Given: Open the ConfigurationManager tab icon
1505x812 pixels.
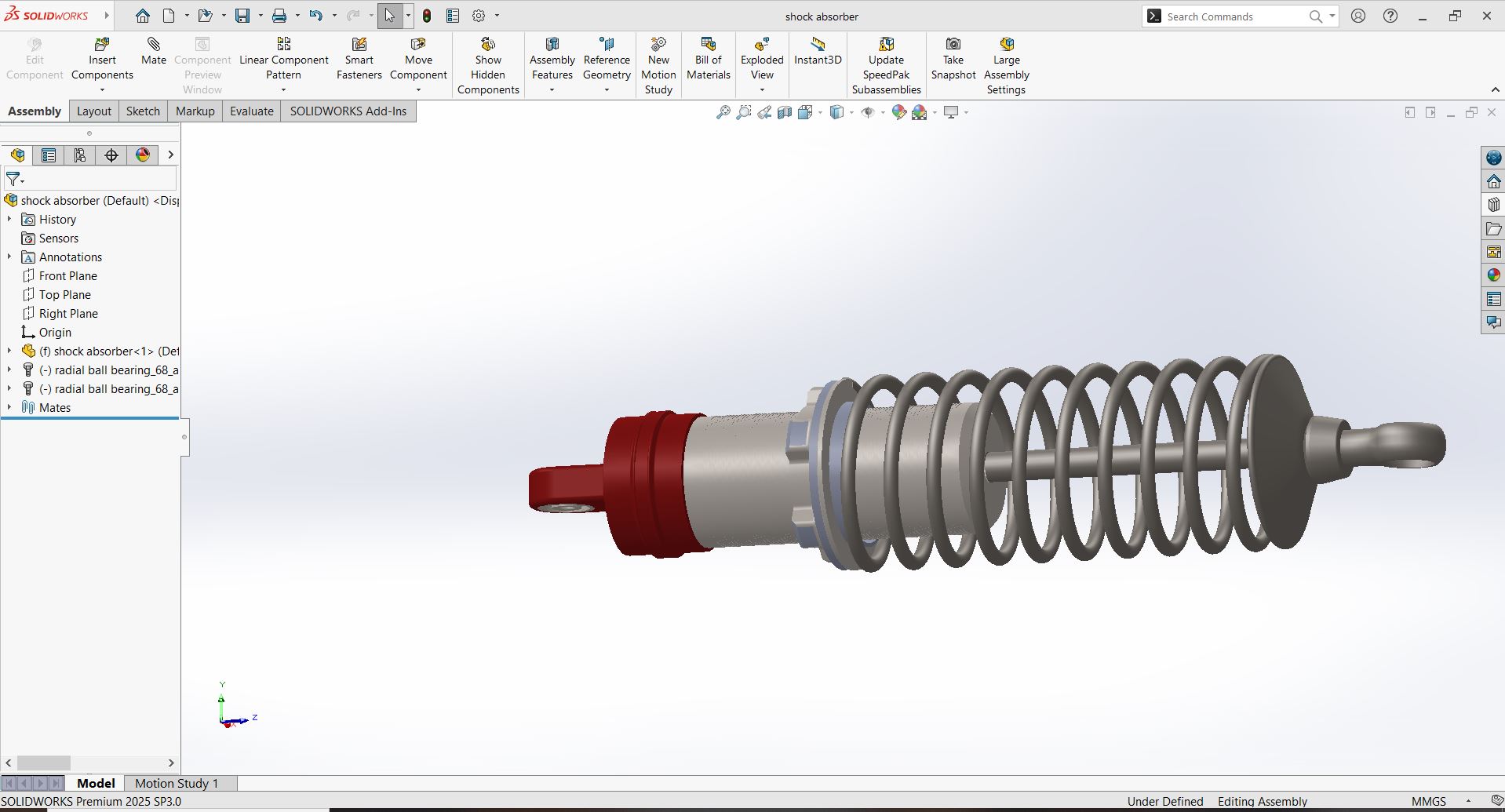Looking at the screenshot, I should (80, 155).
